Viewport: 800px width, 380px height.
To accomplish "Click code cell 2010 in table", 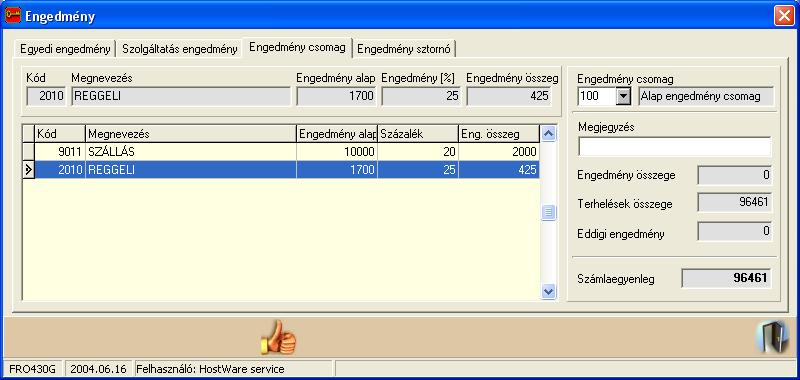I will coord(60,169).
